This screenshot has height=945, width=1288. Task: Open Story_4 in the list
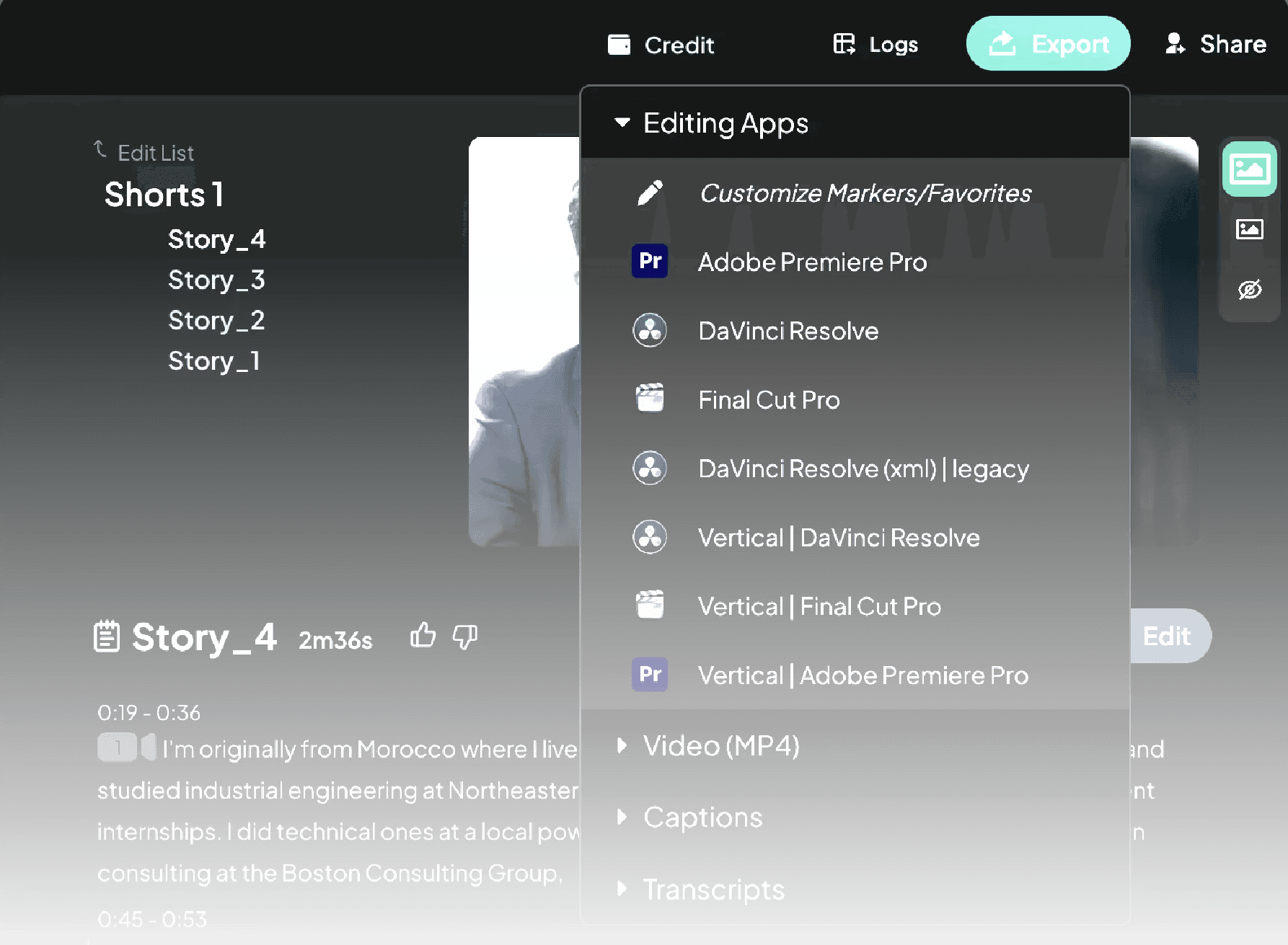tap(216, 239)
